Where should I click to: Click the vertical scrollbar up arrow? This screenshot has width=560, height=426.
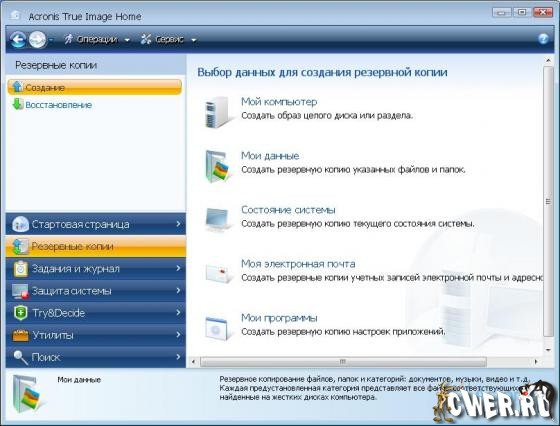pyautogui.click(x=548, y=61)
